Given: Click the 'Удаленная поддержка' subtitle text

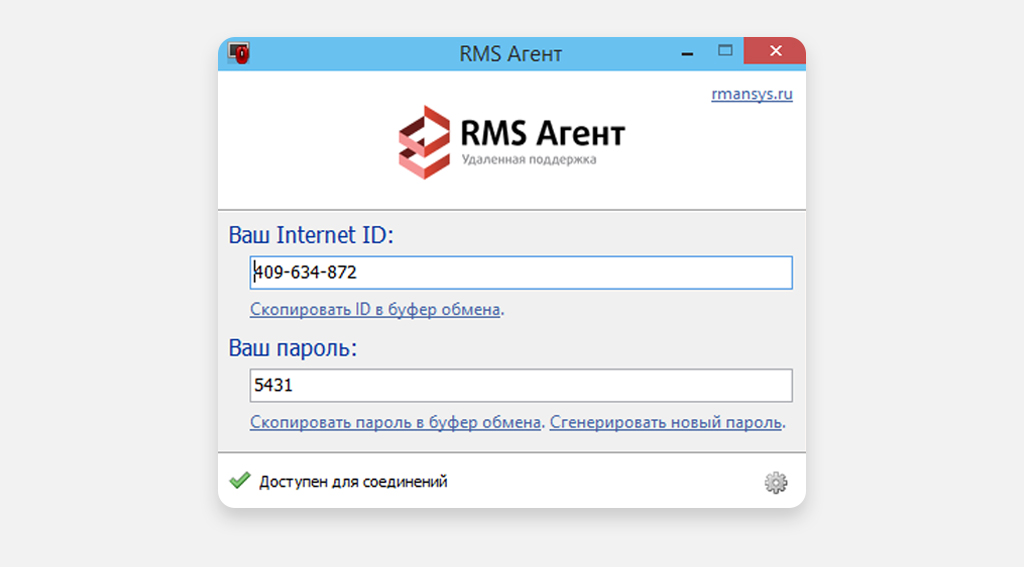Looking at the screenshot, I should (x=529, y=159).
